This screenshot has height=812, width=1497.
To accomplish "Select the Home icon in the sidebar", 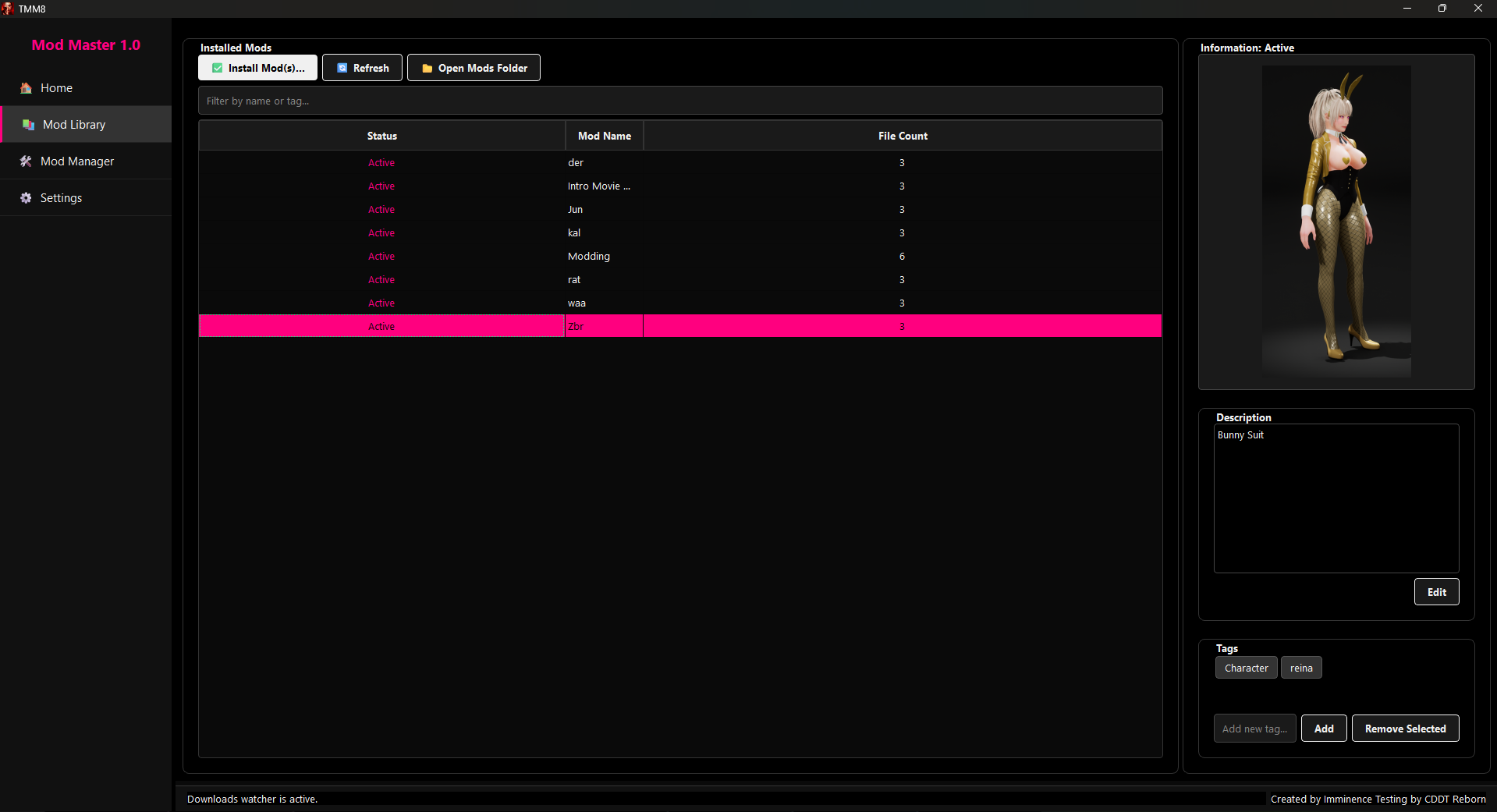I will coord(26,87).
